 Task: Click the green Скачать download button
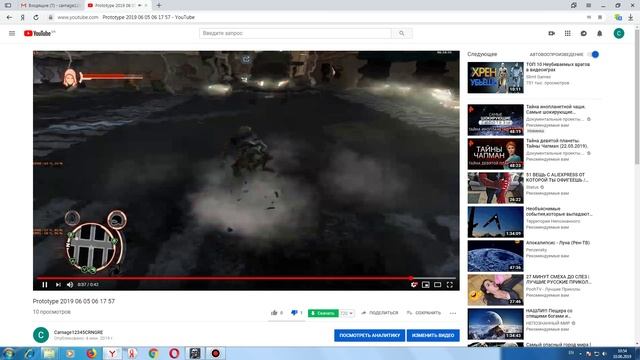point(323,313)
